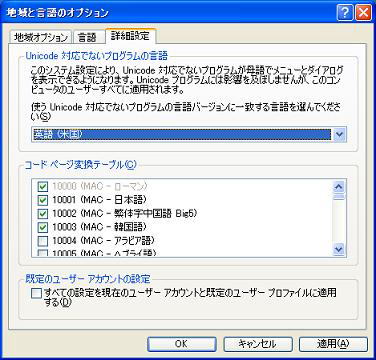Click the code page list scrollbar thumb
Viewport: 376px width, 360px height.
click(x=339, y=197)
